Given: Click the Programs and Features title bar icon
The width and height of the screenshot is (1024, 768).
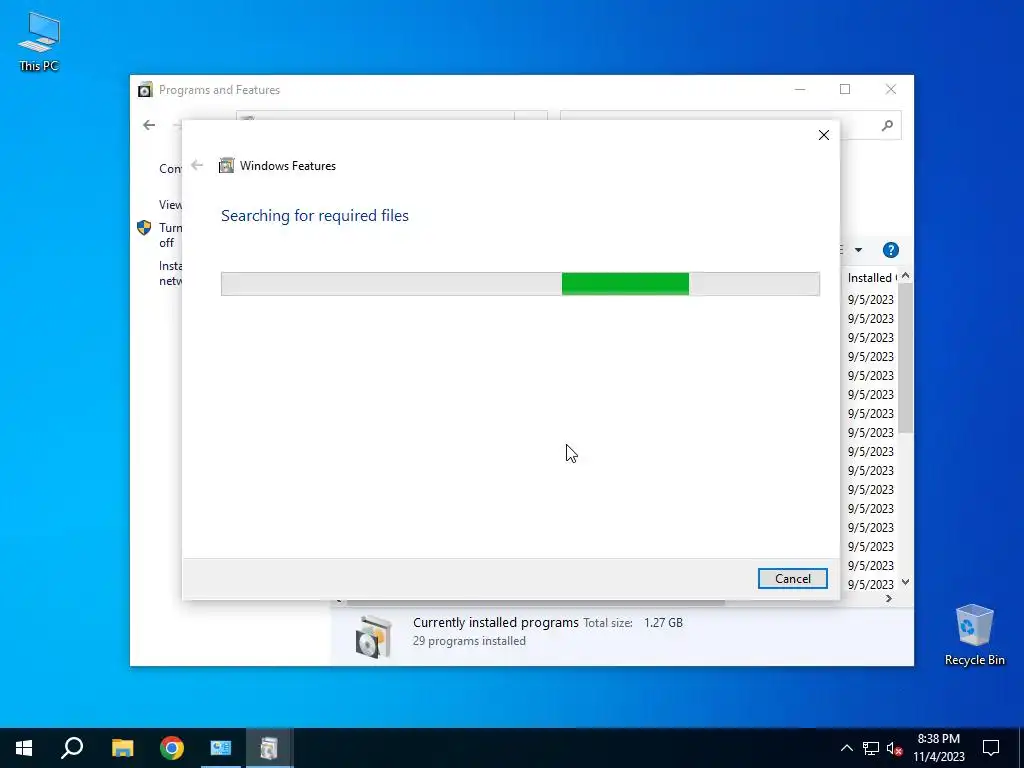Looking at the screenshot, I should [145, 89].
